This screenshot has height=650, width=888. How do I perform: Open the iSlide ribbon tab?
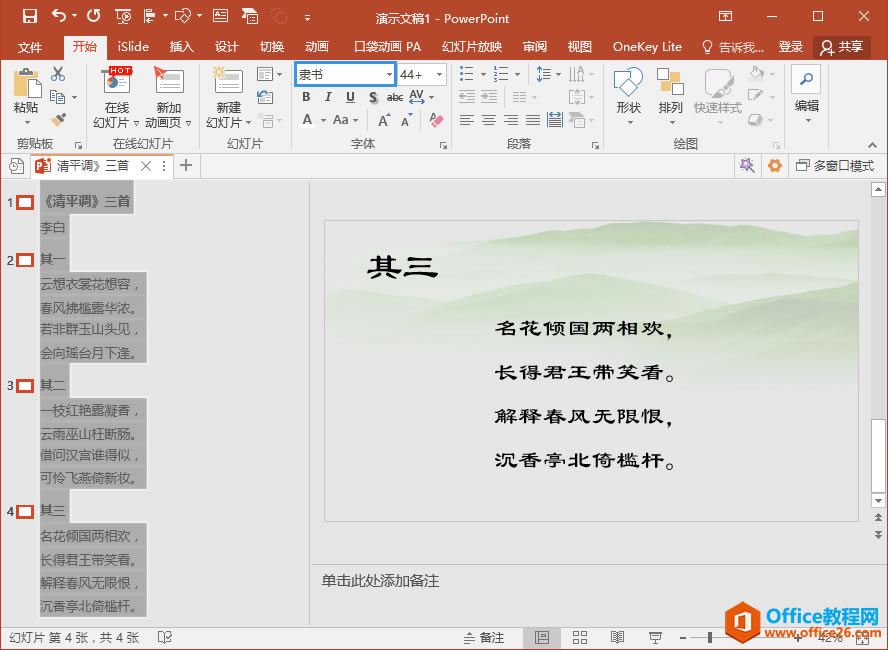point(133,47)
